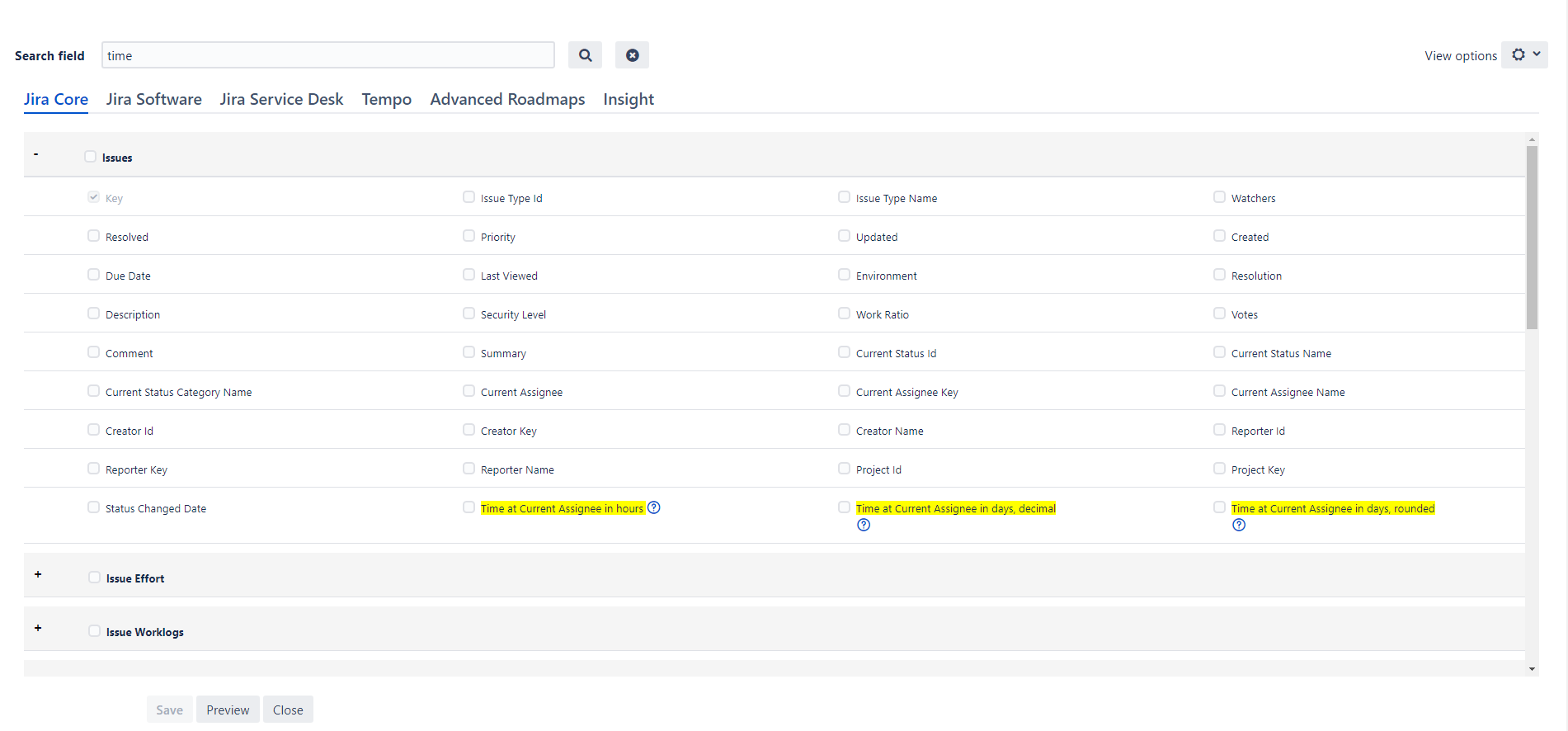Collapse the Issues section
1568x731 pixels.
[36, 154]
